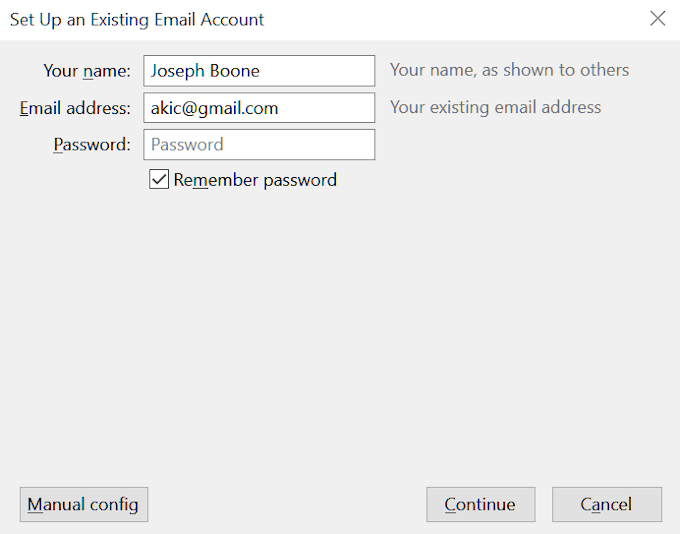Click the hint "Your existing email address"
The height and width of the screenshot is (534, 680).
pyautogui.click(x=495, y=107)
